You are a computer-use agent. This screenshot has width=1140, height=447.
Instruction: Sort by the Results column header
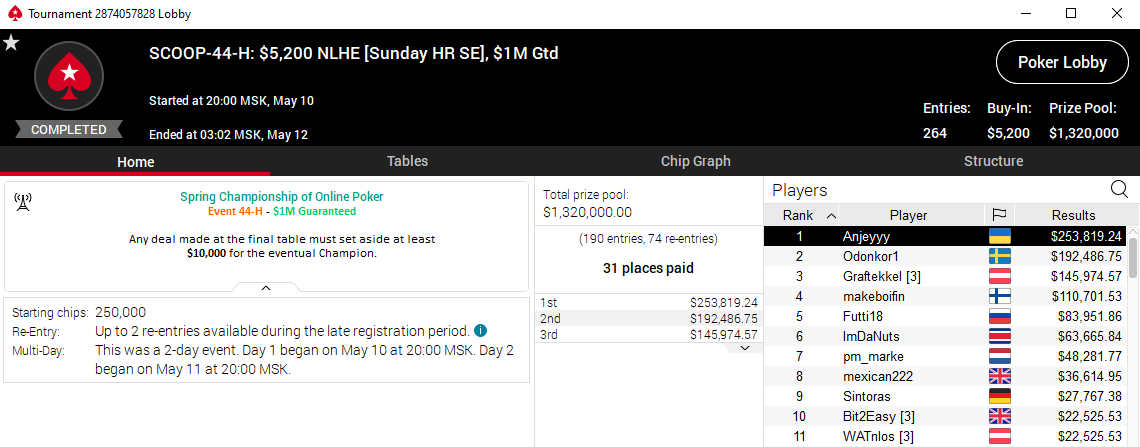click(1073, 215)
